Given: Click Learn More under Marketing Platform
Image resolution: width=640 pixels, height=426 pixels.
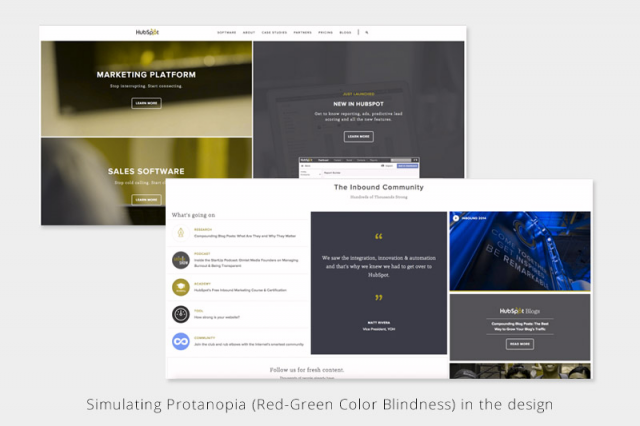Looking at the screenshot, I should (146, 103).
